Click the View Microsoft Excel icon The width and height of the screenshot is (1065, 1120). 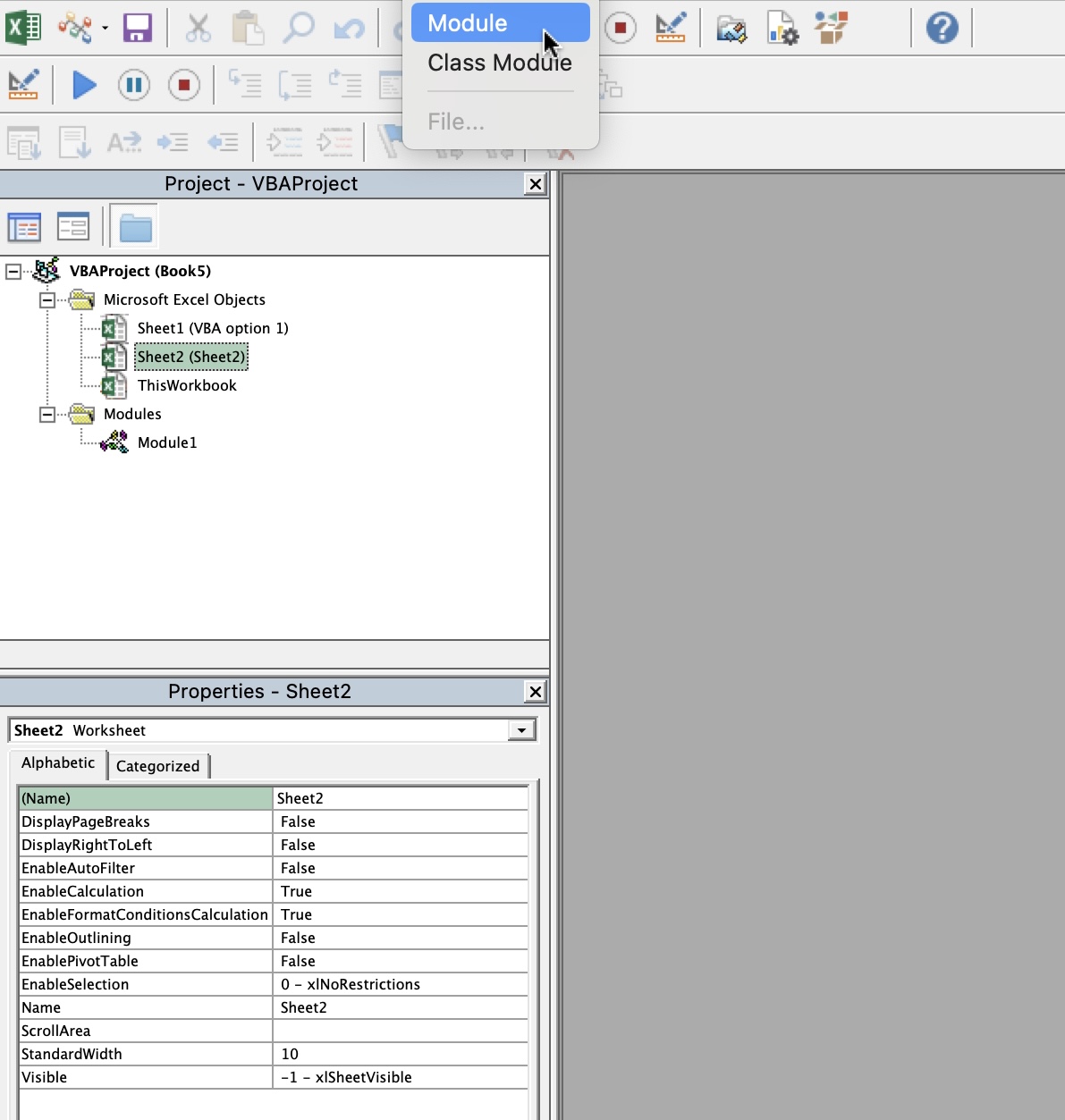[23, 27]
